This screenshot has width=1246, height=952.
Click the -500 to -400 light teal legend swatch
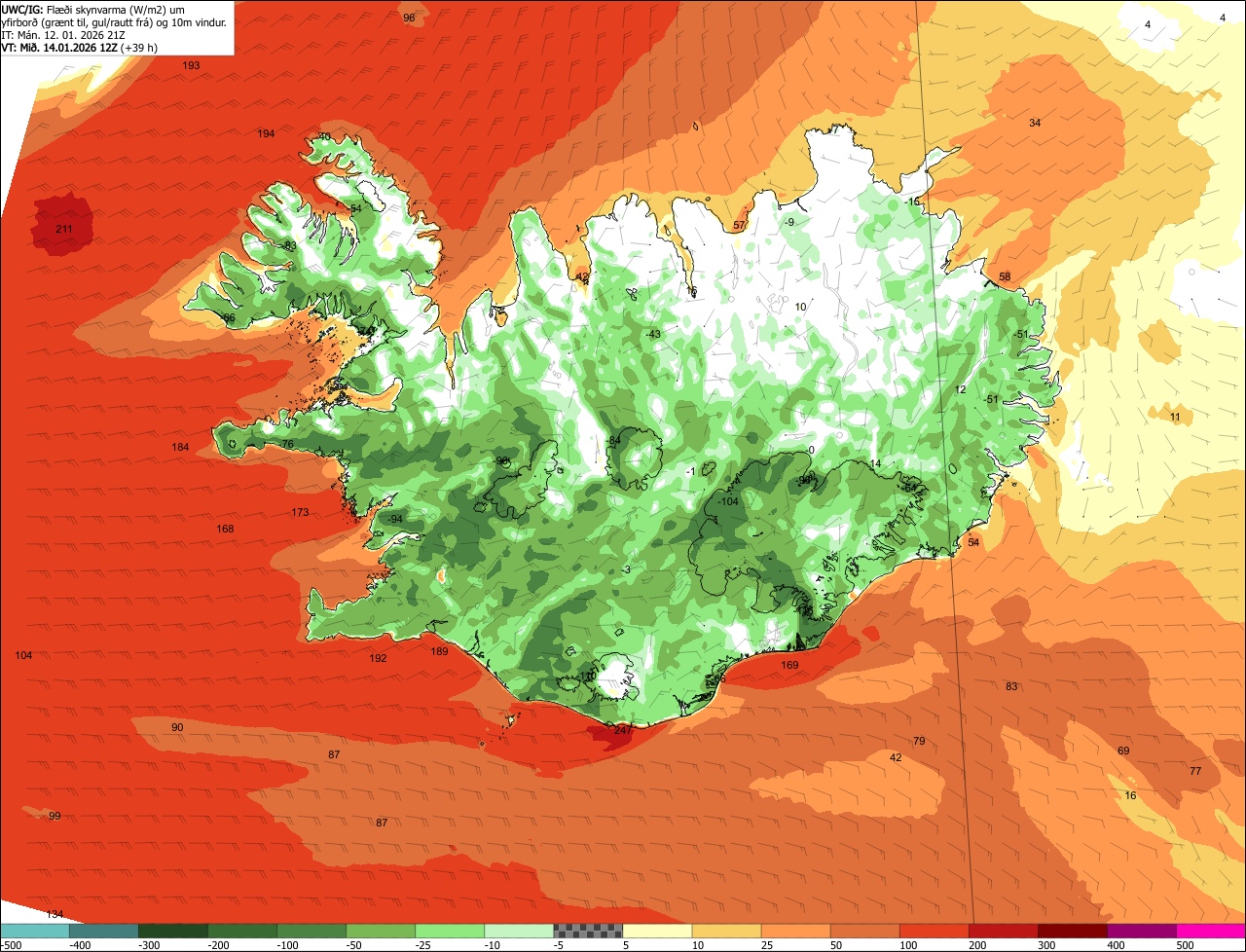coord(35,931)
